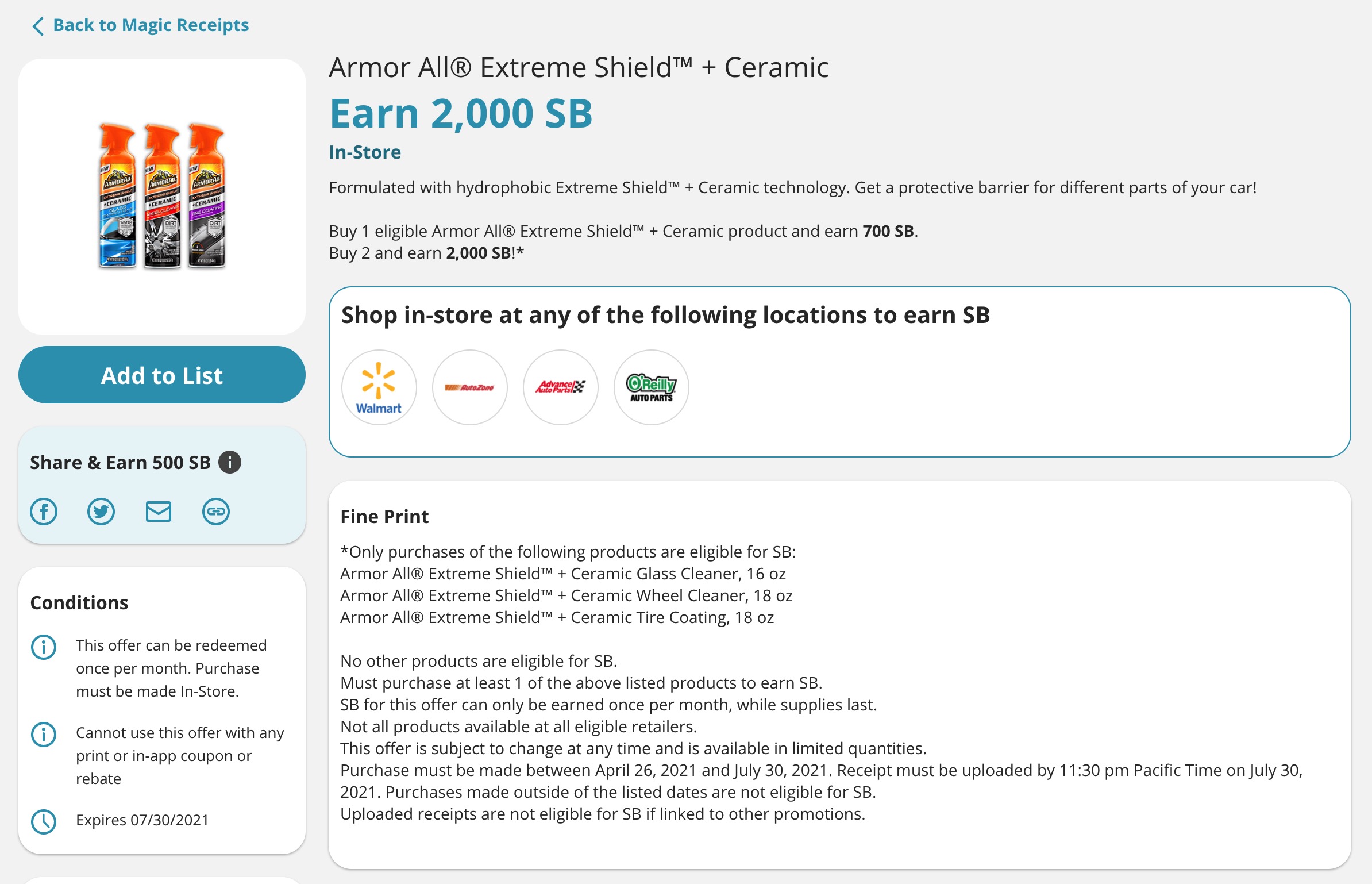Share offer via Twitter icon
Screen dimensions: 1372x884
click(101, 512)
